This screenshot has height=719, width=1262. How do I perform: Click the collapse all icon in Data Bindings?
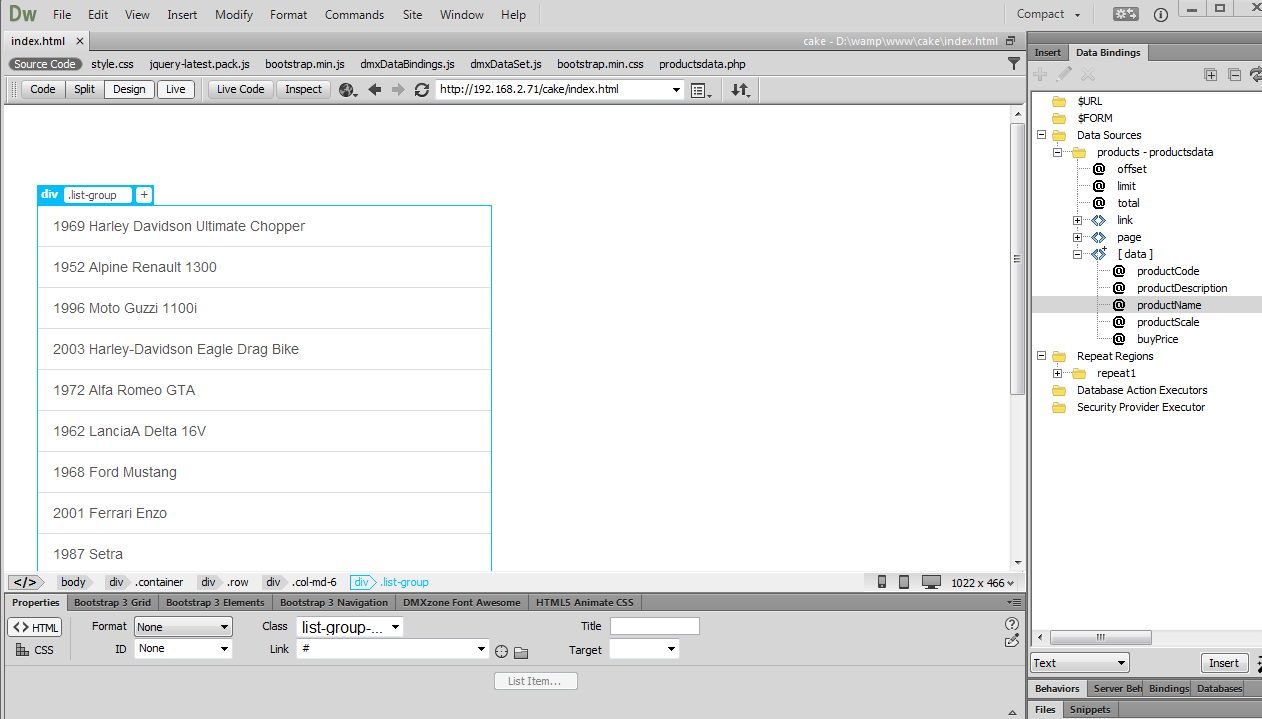point(1234,74)
